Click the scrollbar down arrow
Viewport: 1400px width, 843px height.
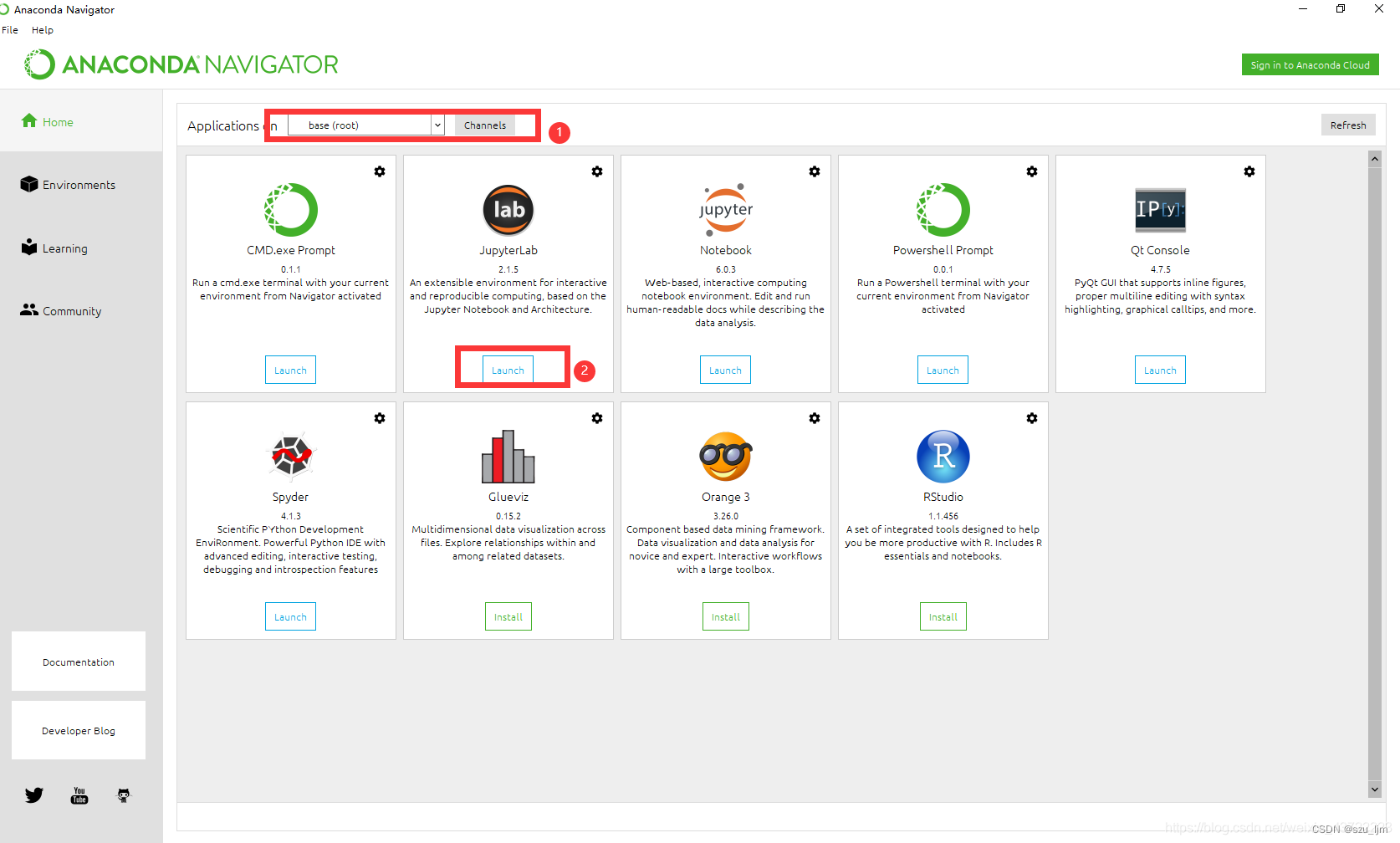pos(1375,789)
